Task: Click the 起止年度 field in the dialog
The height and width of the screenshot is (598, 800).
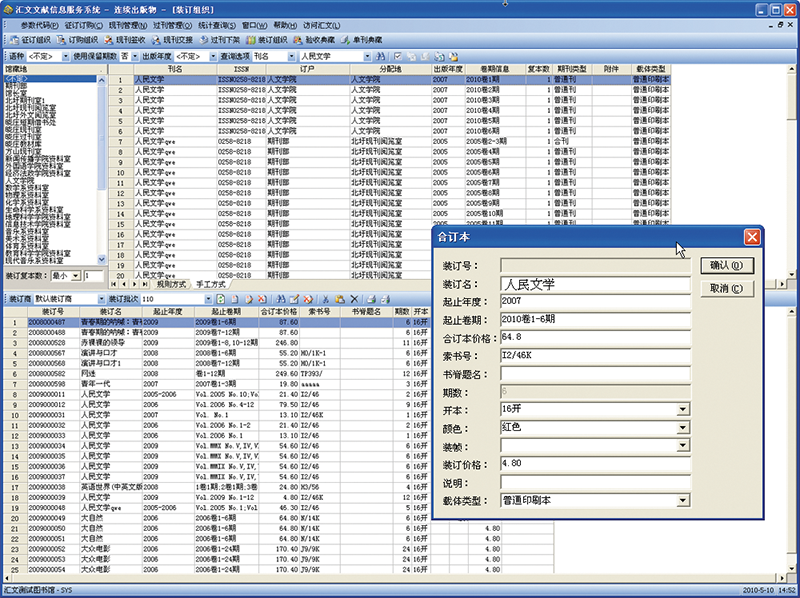Action: tap(595, 302)
